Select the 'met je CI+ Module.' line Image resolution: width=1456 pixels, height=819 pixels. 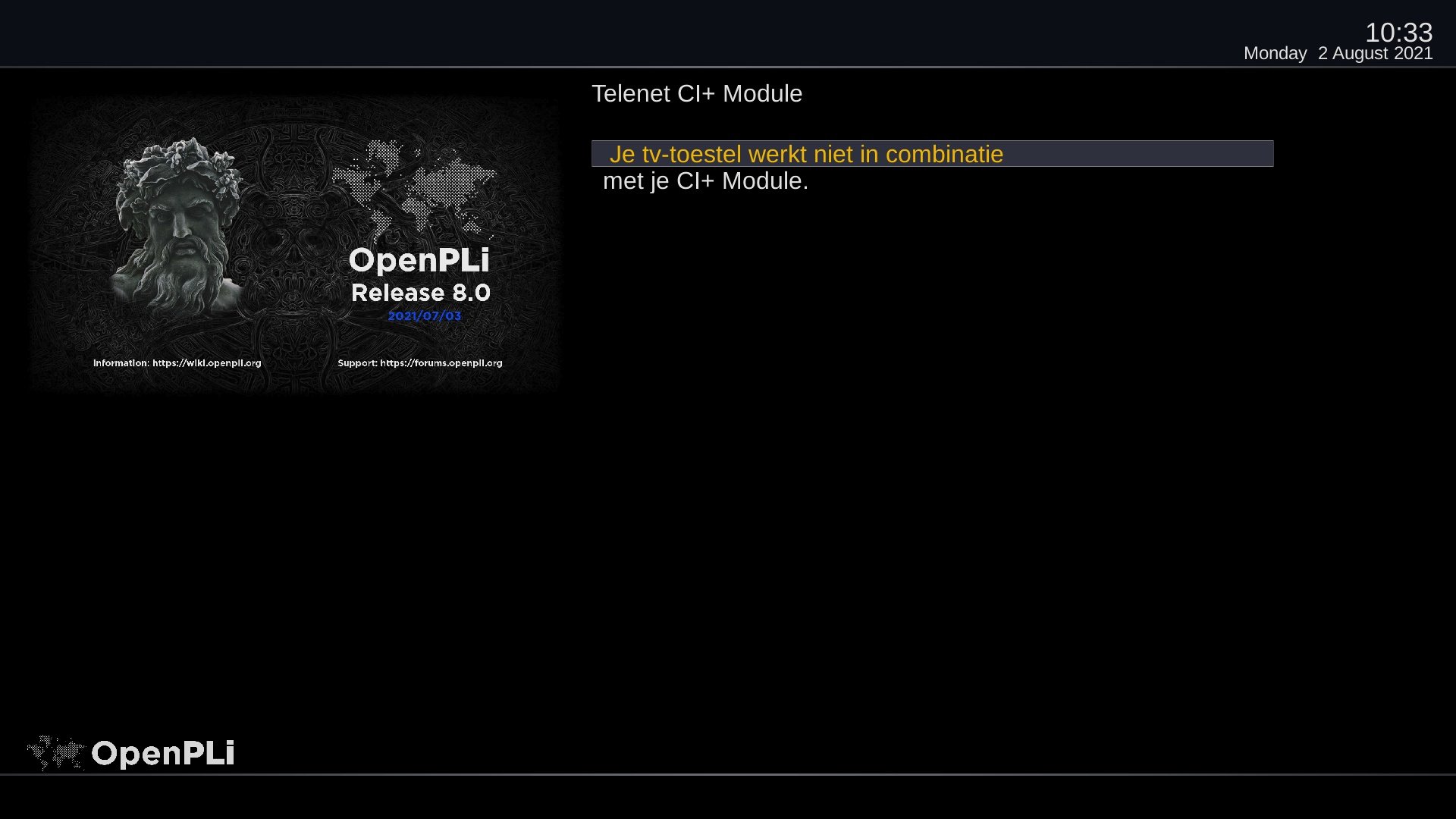pos(705,181)
